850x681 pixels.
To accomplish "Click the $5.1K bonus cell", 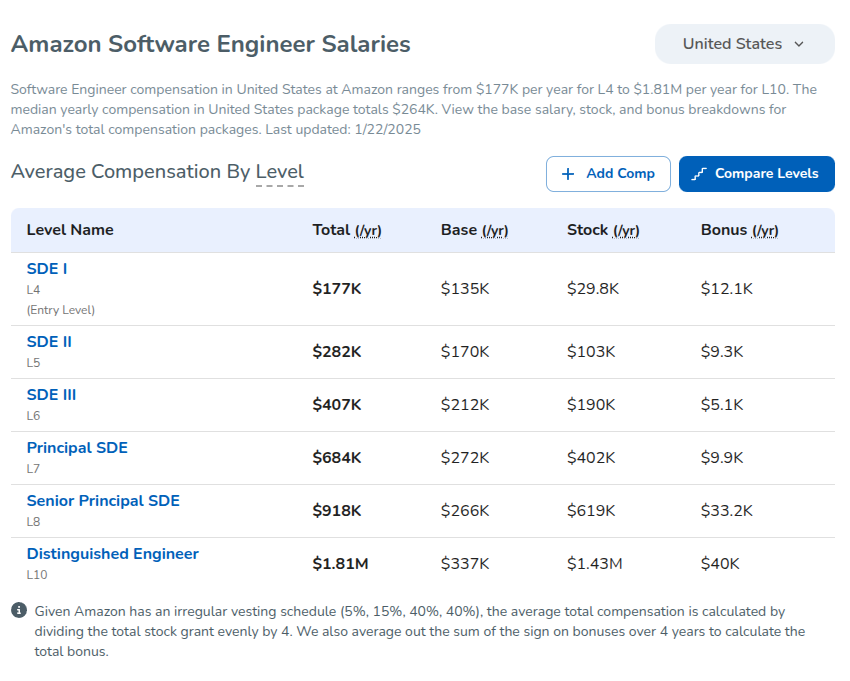I will coord(722,405).
